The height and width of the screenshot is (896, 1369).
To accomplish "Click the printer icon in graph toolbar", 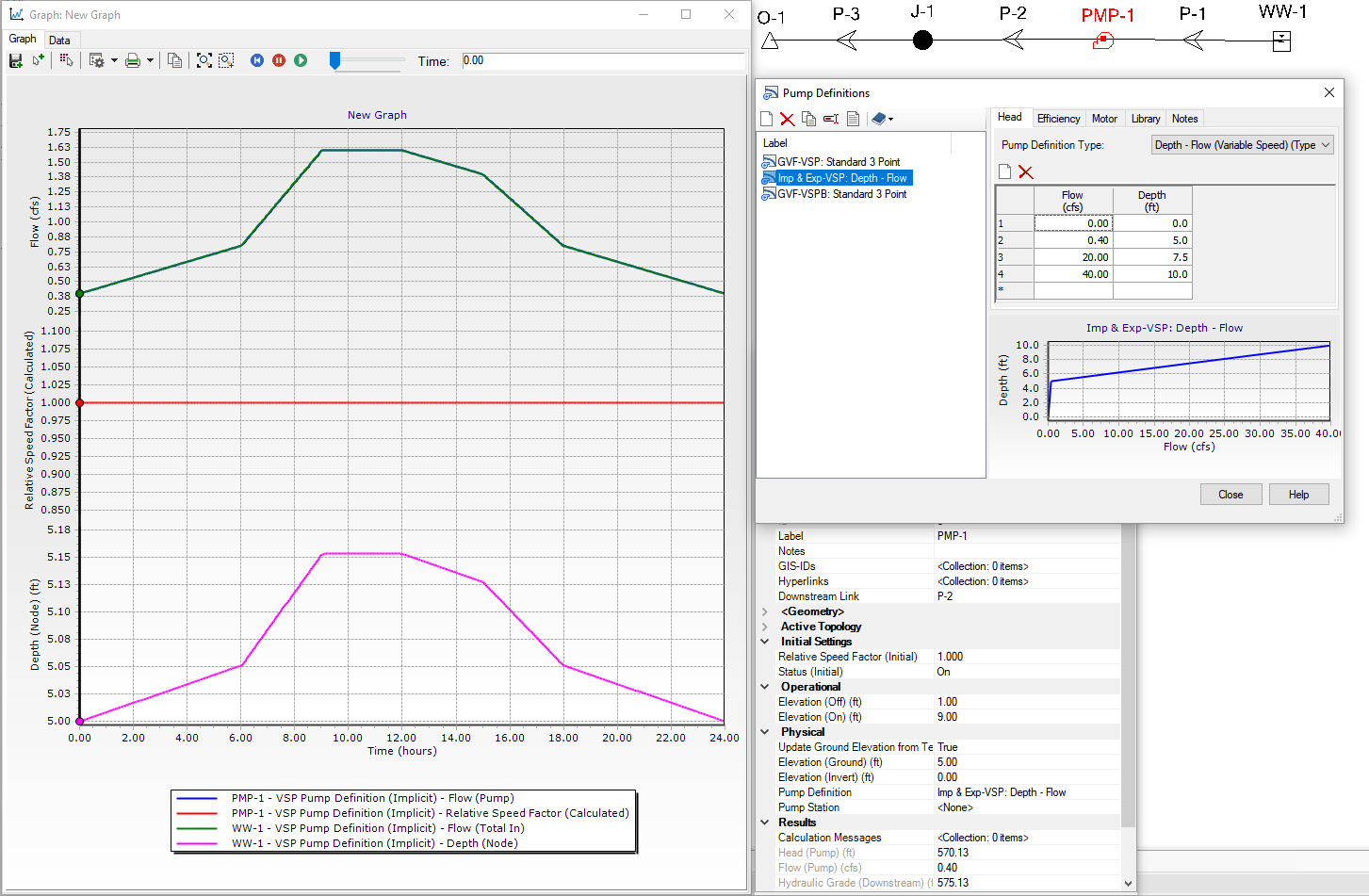I will [x=133, y=60].
